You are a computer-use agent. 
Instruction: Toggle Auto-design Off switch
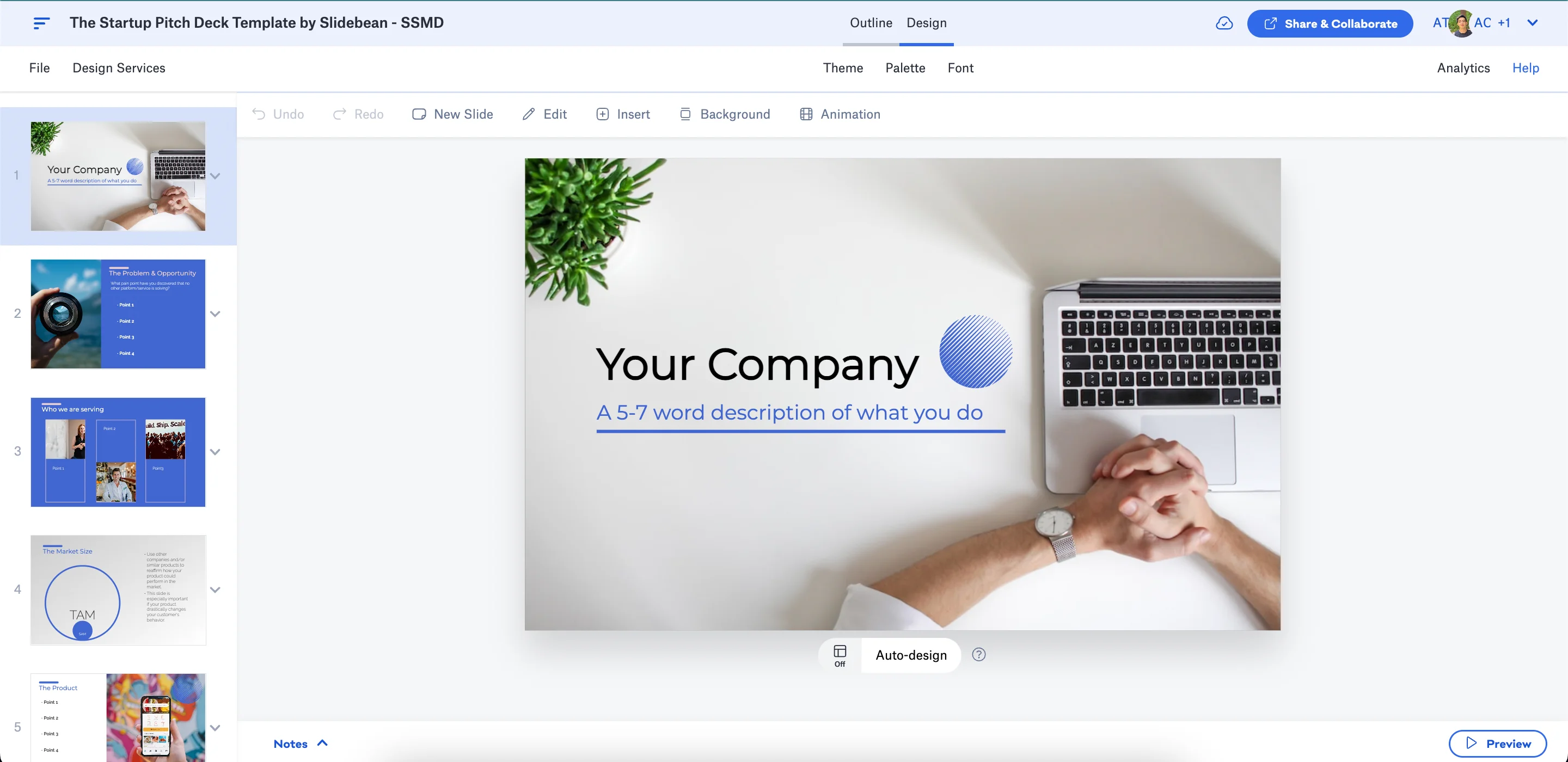pos(839,655)
